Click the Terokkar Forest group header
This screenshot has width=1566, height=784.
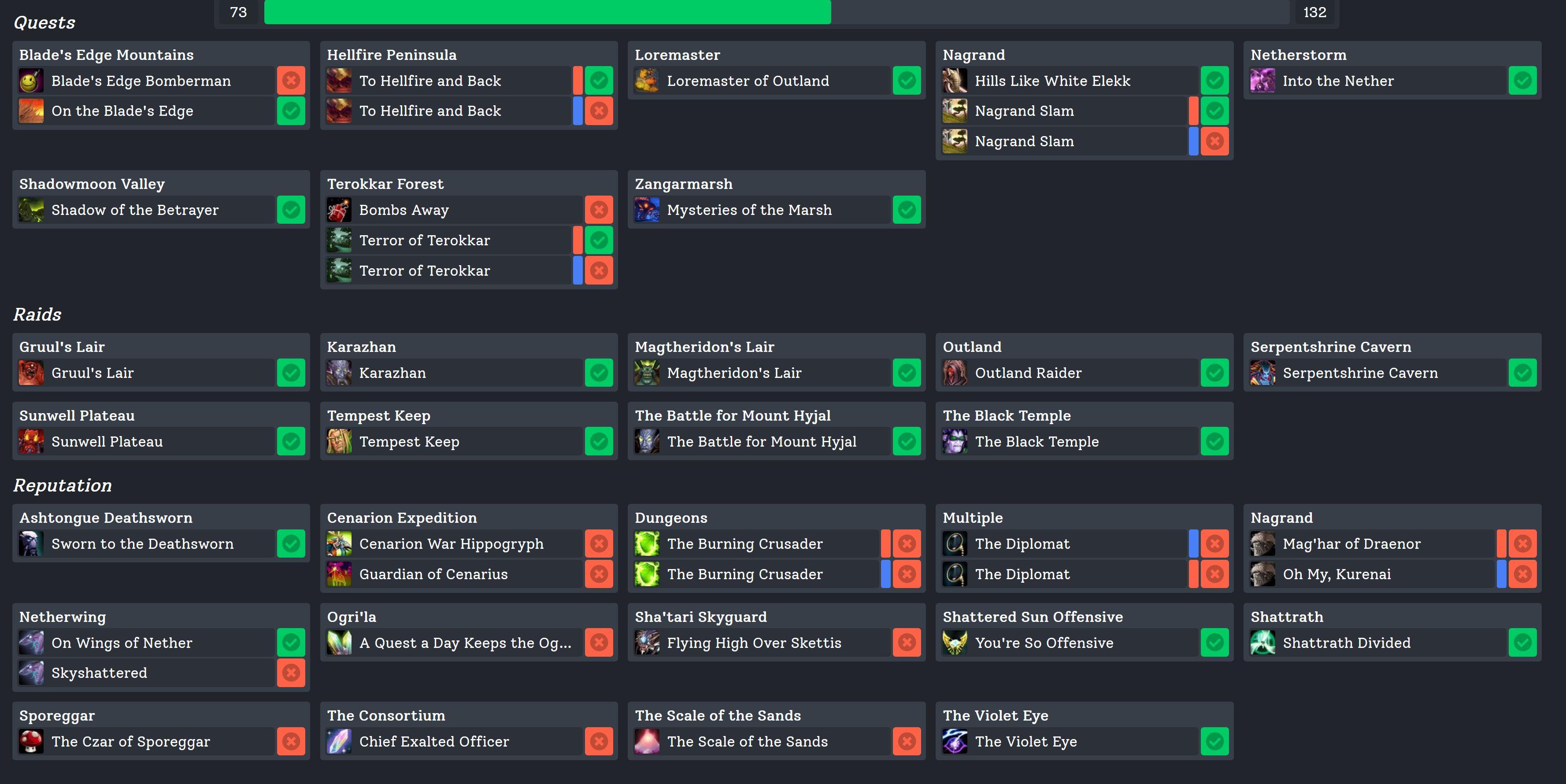pyautogui.click(x=385, y=184)
